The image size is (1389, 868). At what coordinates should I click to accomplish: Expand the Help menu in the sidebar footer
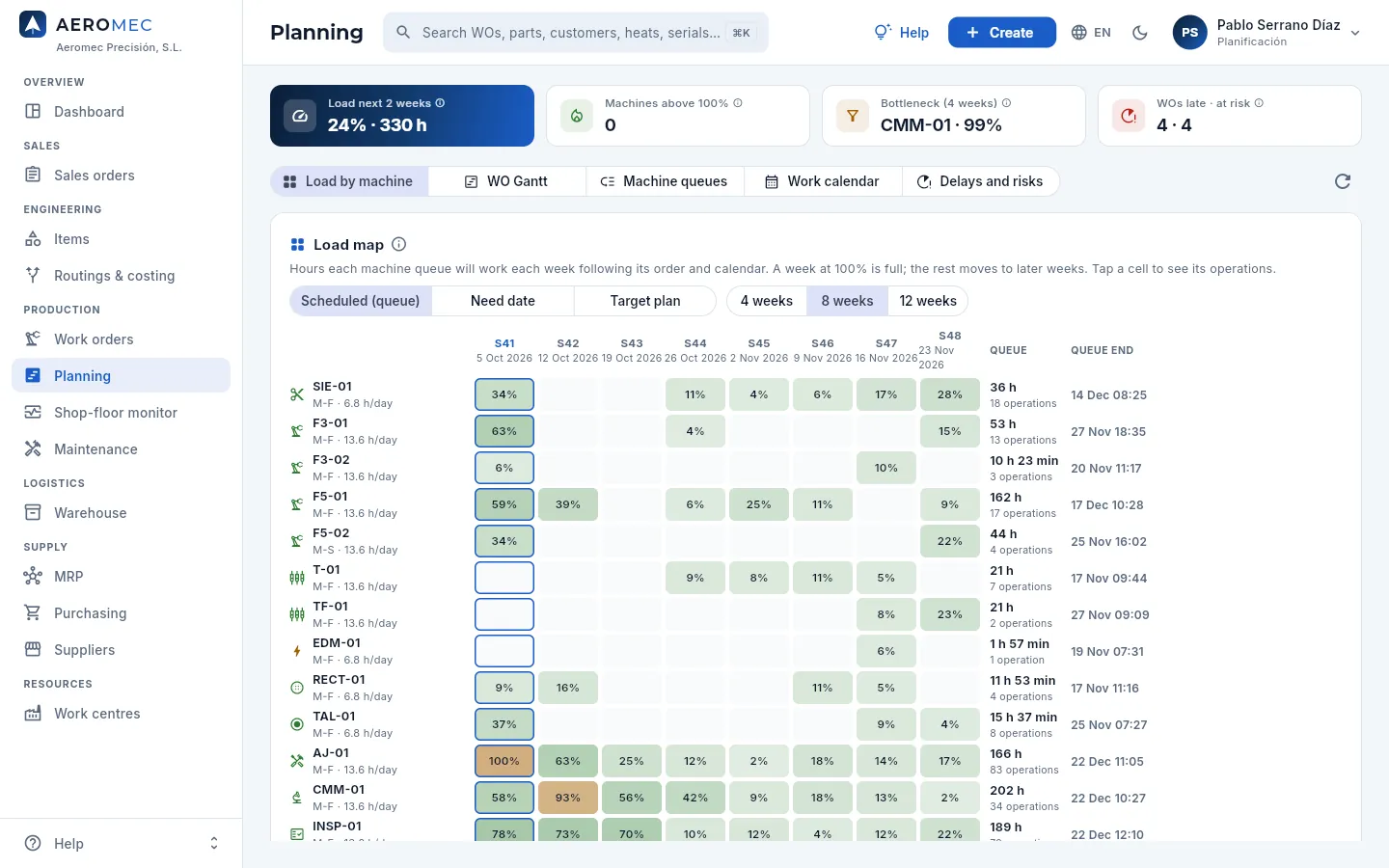(x=122, y=843)
